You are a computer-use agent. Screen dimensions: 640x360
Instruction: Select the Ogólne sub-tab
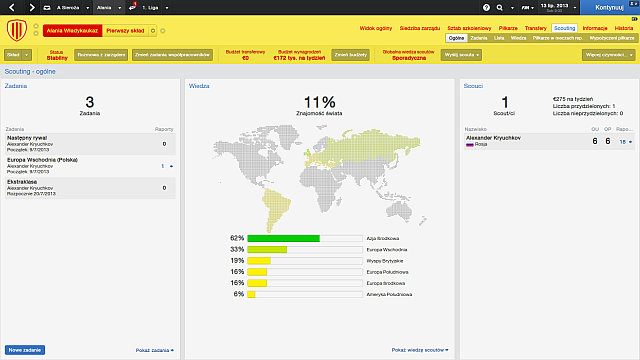(456, 38)
